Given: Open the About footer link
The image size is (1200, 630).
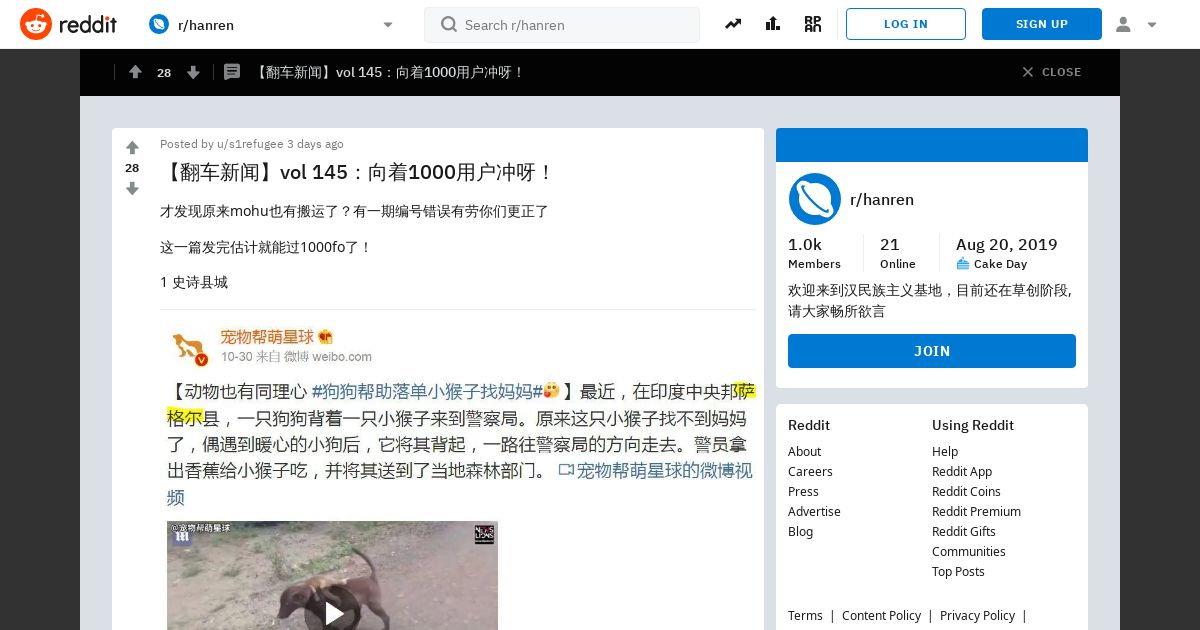Looking at the screenshot, I should point(804,452).
